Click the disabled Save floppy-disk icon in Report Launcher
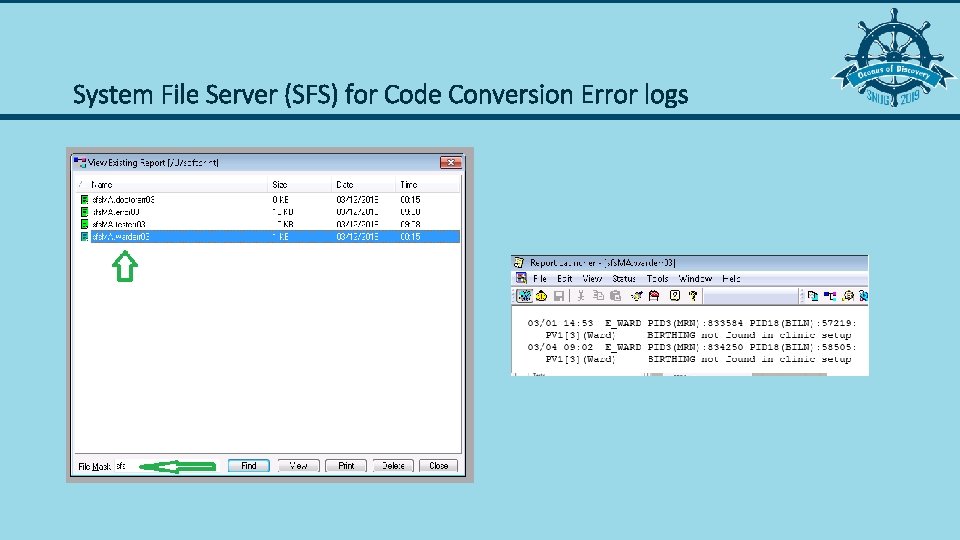 (x=558, y=296)
